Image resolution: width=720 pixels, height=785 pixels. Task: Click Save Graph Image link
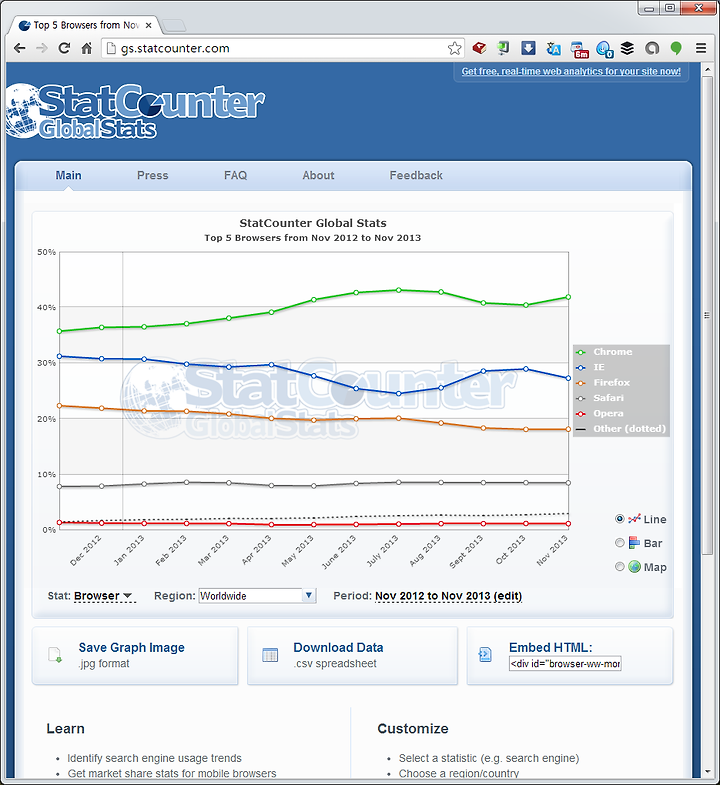point(131,647)
